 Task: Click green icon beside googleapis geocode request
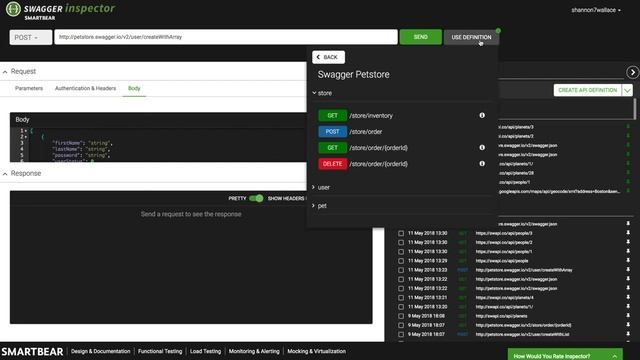point(628,191)
